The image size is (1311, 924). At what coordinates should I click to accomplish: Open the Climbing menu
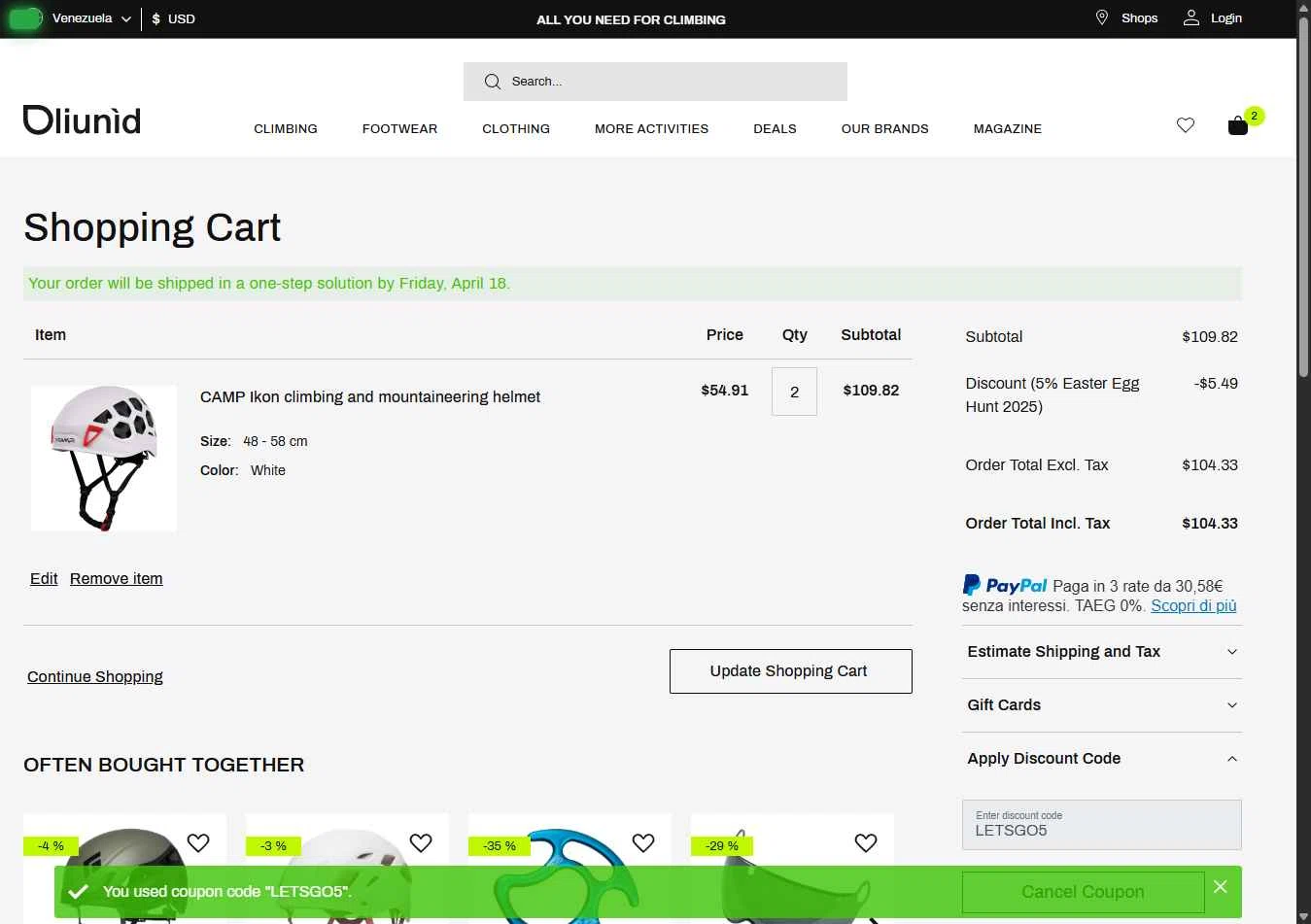coord(286,128)
